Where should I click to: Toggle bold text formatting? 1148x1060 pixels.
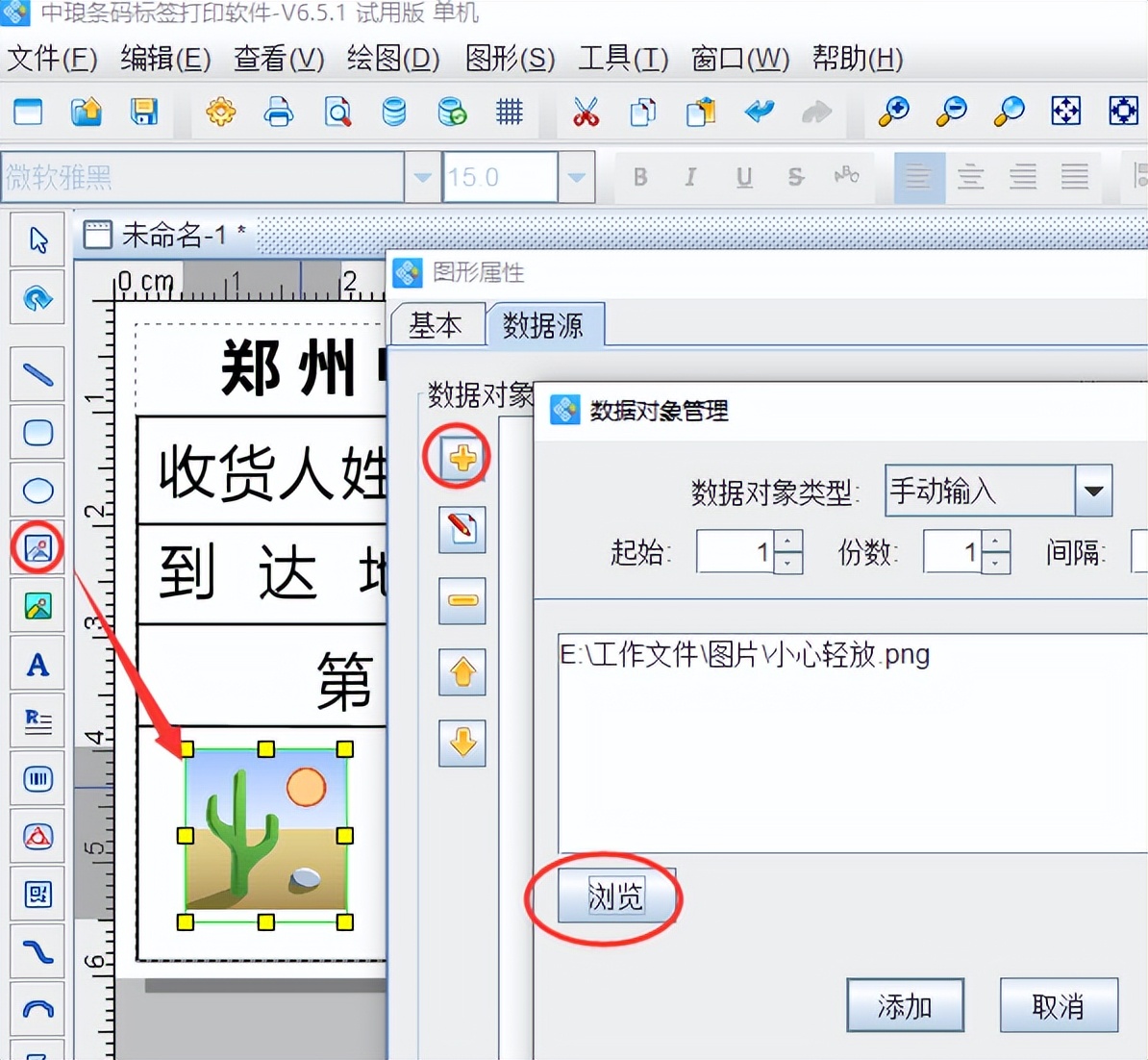point(639,177)
